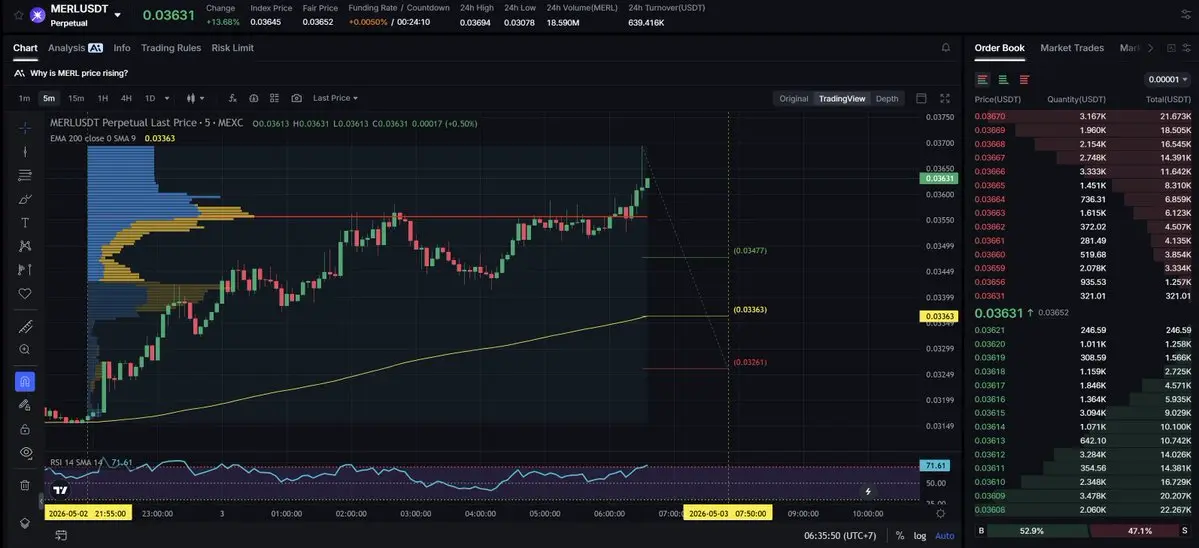Open chart time axis settings gear
Screen dimensions: 1199x548
(x=941, y=514)
